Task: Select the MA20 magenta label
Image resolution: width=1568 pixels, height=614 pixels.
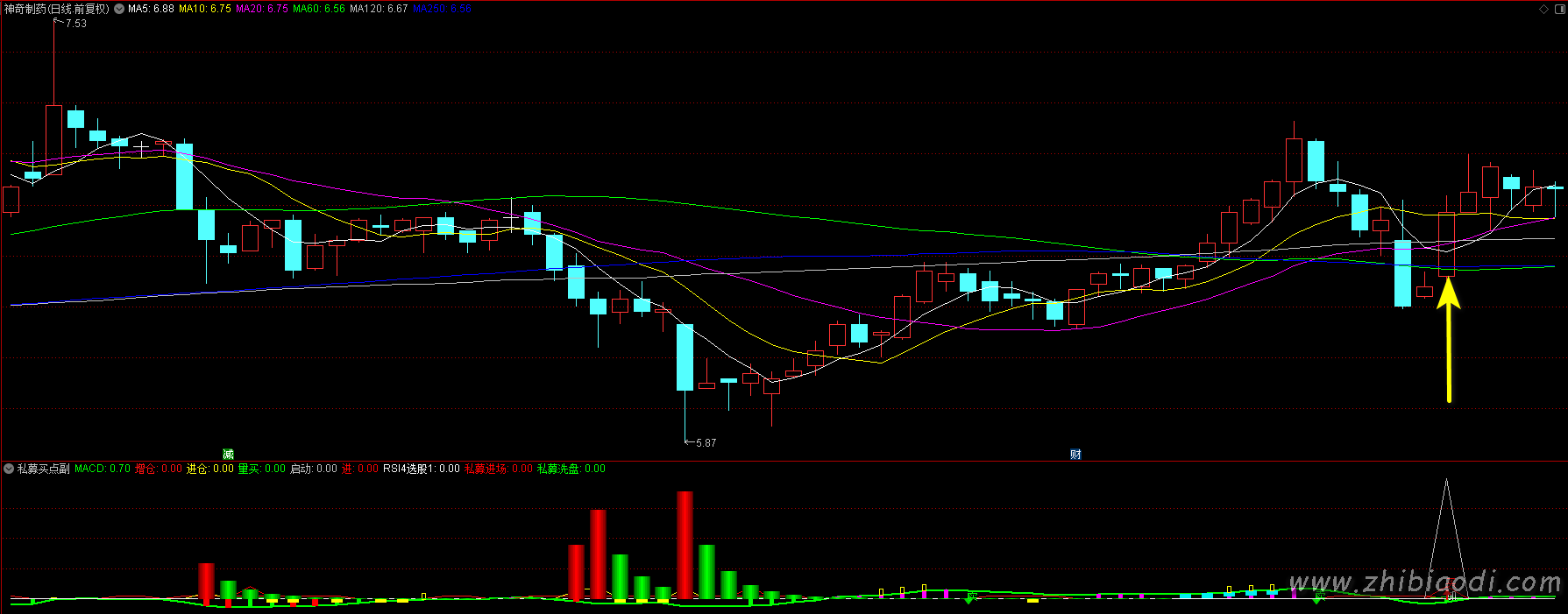Action: (x=261, y=9)
